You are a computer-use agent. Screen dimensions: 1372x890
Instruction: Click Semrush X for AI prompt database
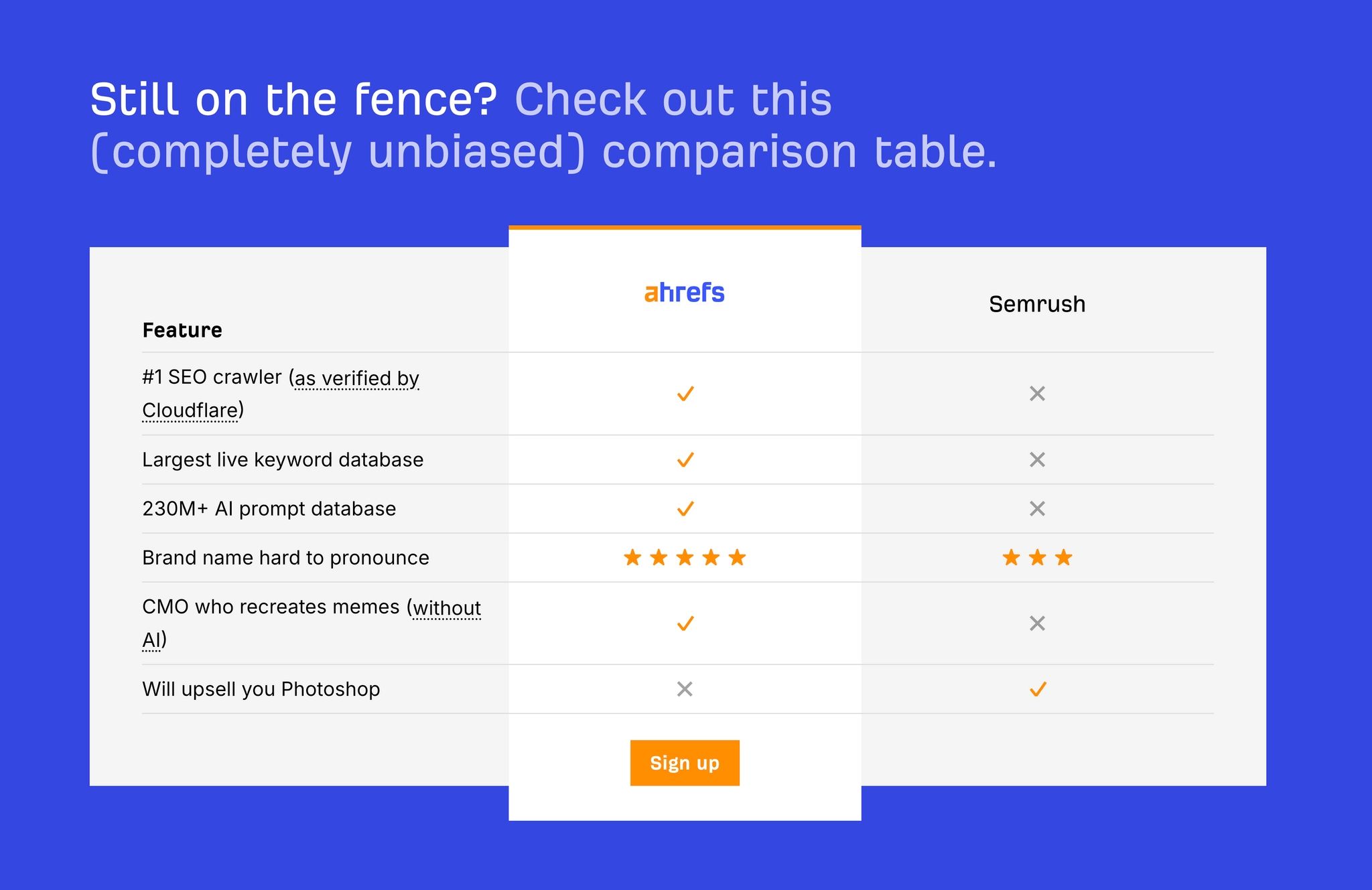(1037, 509)
